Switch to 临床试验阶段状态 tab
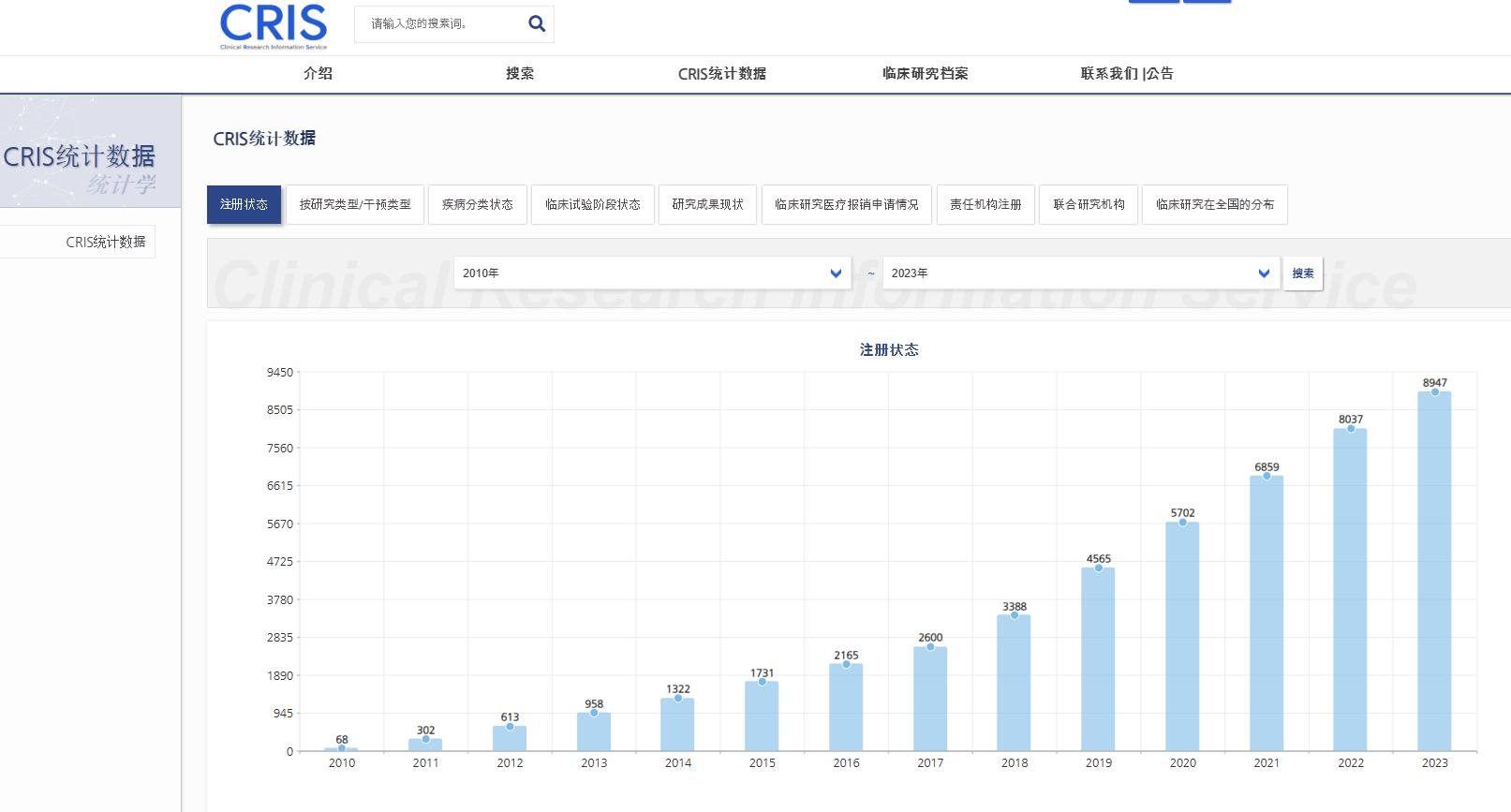 pyautogui.click(x=593, y=204)
